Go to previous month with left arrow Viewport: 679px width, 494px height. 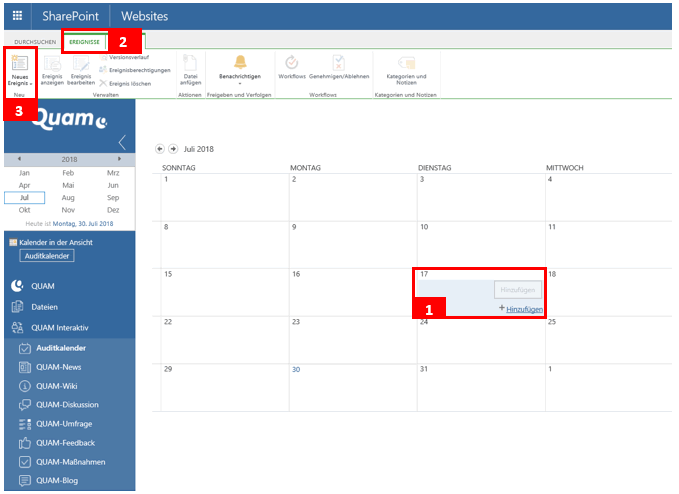pos(160,149)
